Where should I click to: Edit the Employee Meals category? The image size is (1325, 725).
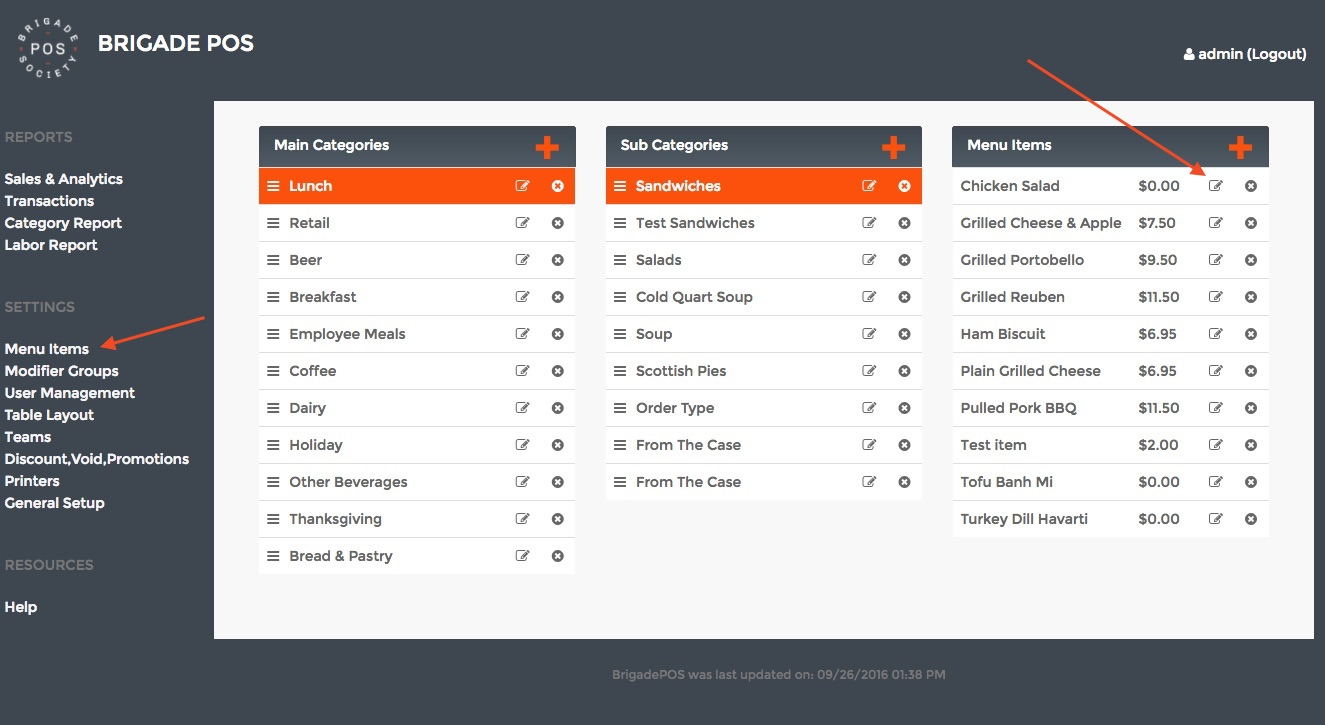click(x=522, y=334)
